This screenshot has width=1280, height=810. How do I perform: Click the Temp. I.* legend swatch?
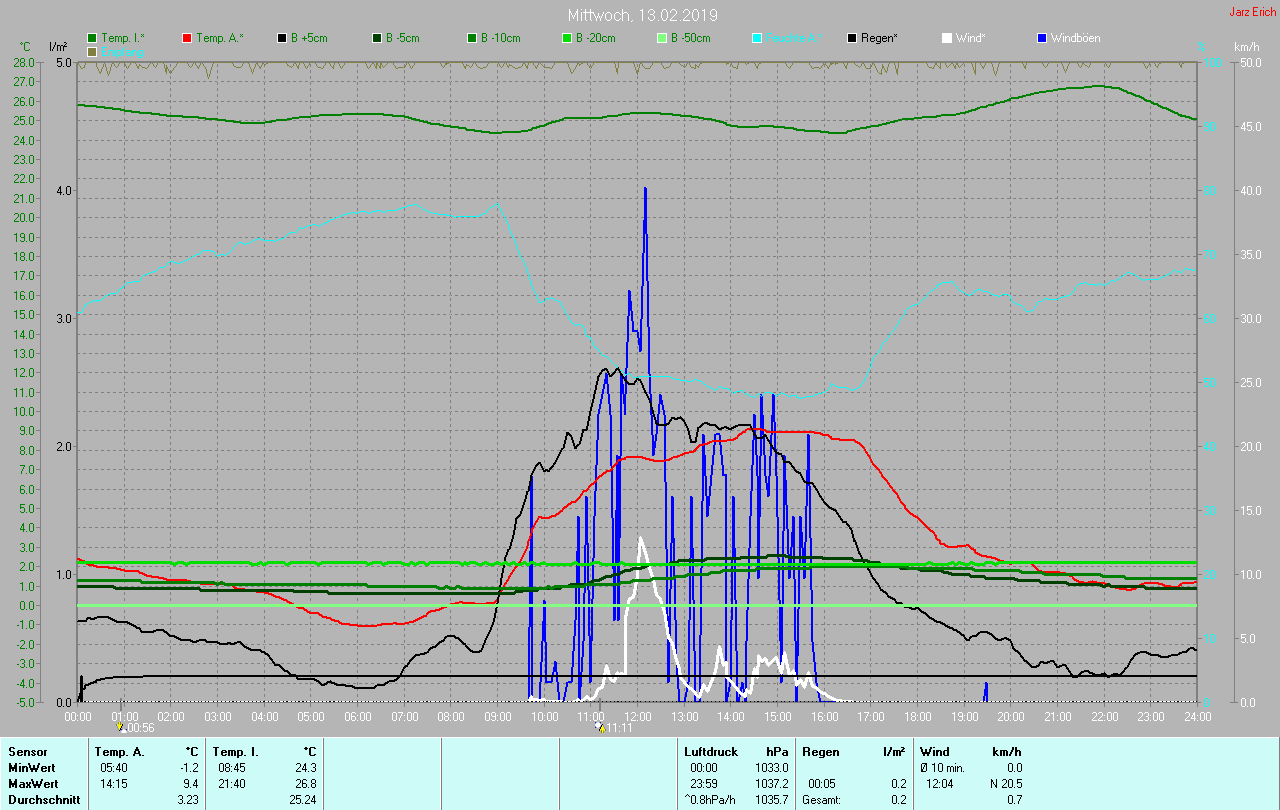click(x=92, y=38)
